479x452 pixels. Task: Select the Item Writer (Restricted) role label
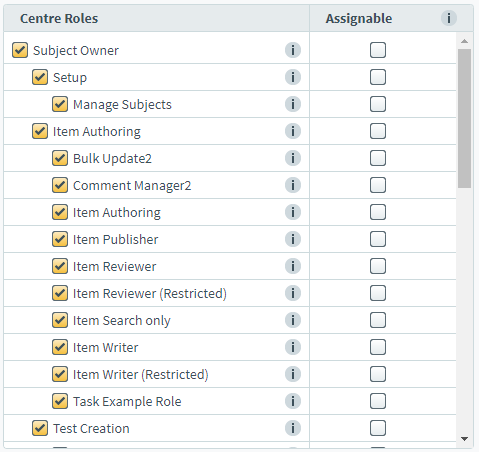pos(141,375)
